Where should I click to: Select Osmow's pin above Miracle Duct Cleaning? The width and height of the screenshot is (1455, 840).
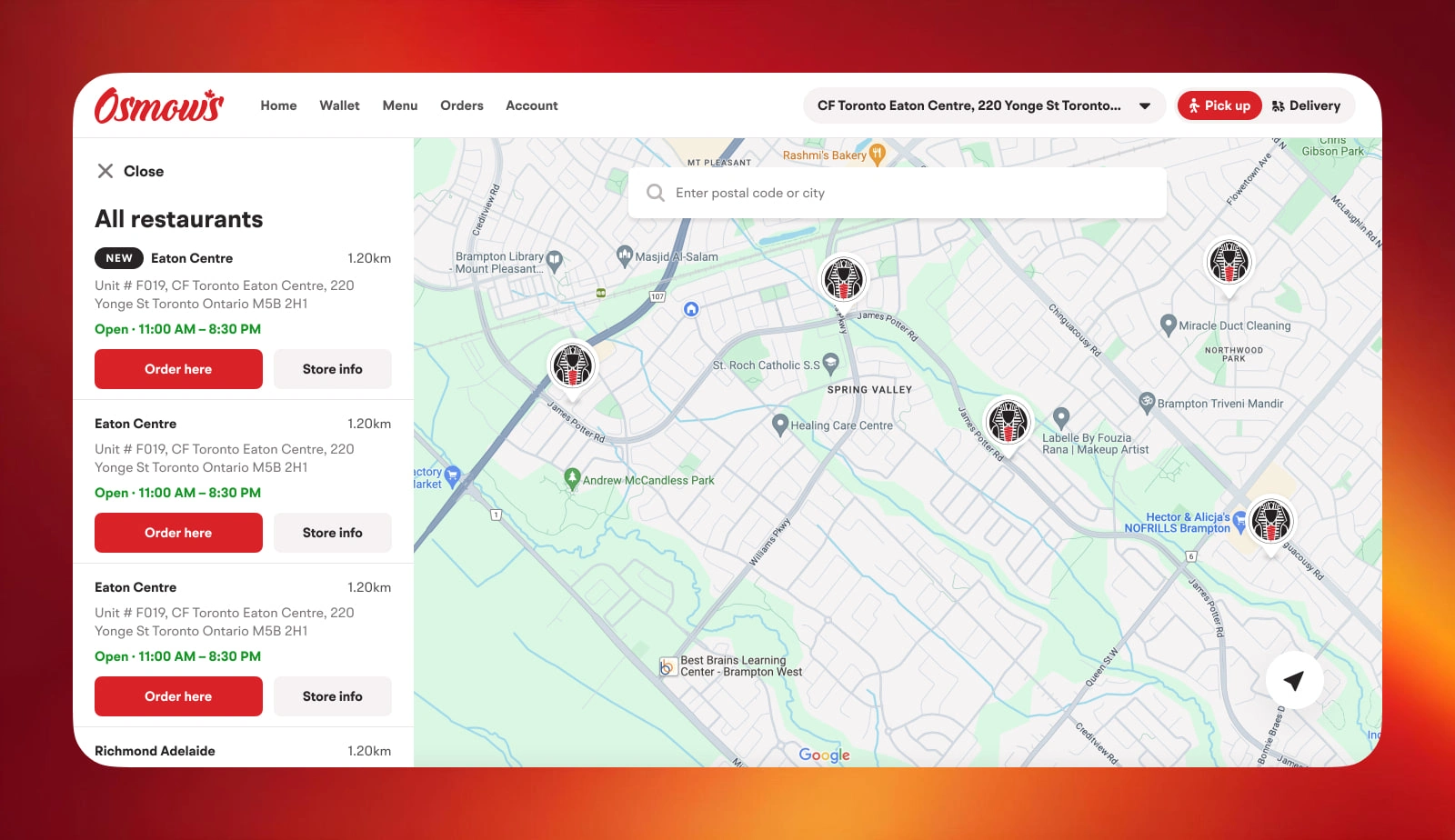click(1229, 265)
